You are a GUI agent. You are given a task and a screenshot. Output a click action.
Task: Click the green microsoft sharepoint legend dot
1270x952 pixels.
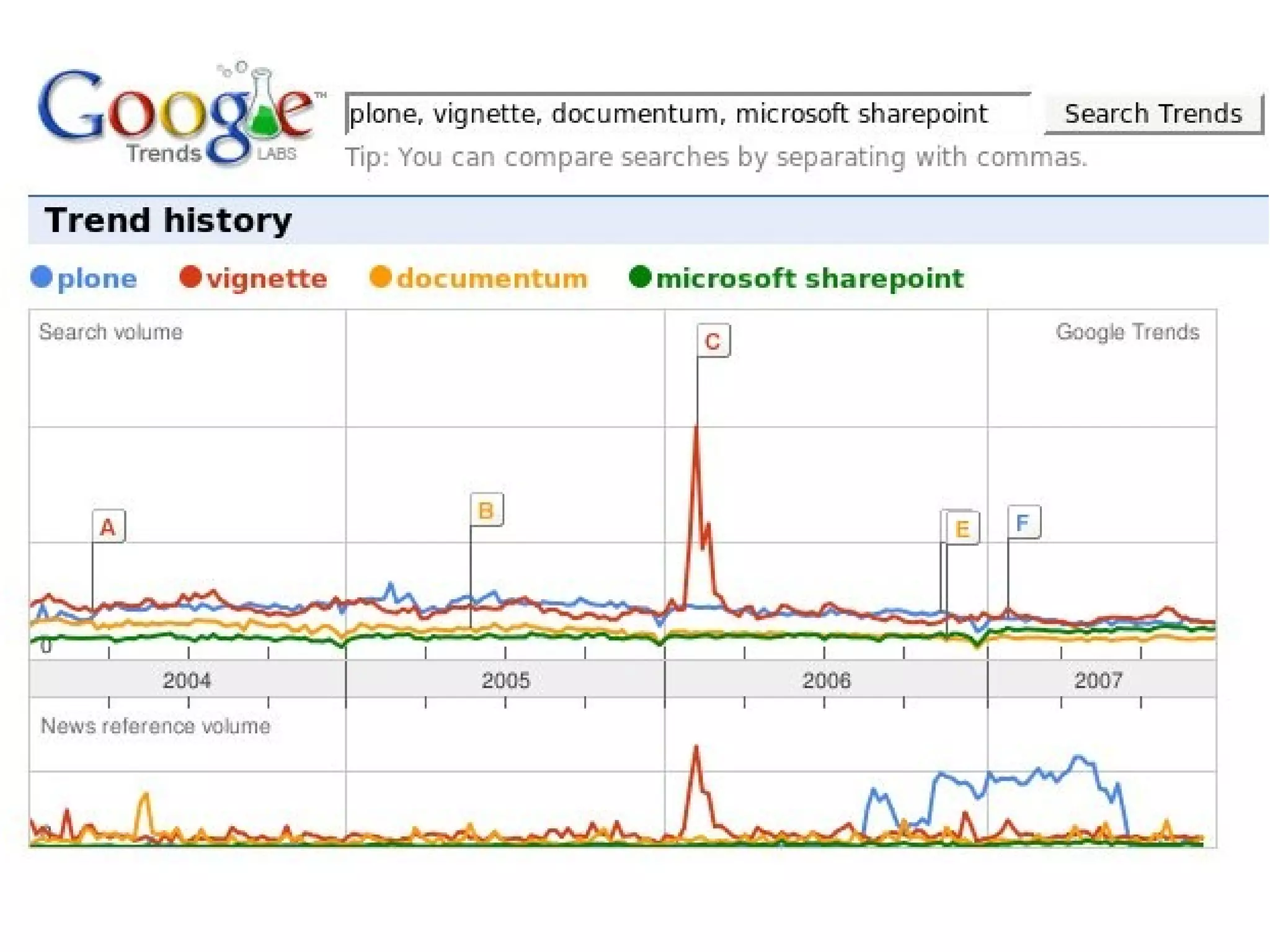click(640, 276)
